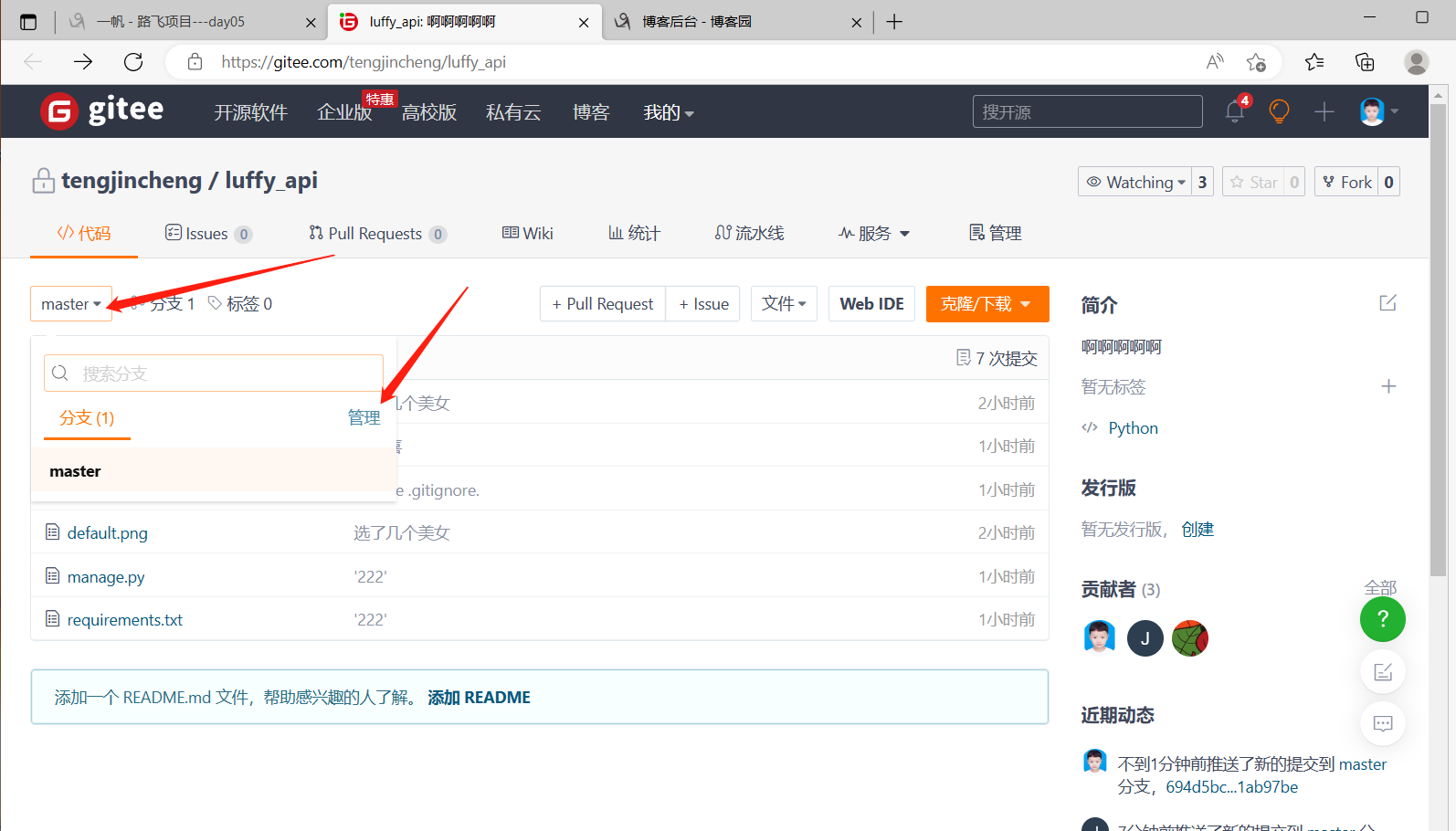Open the Pull Requests tab

point(378,234)
